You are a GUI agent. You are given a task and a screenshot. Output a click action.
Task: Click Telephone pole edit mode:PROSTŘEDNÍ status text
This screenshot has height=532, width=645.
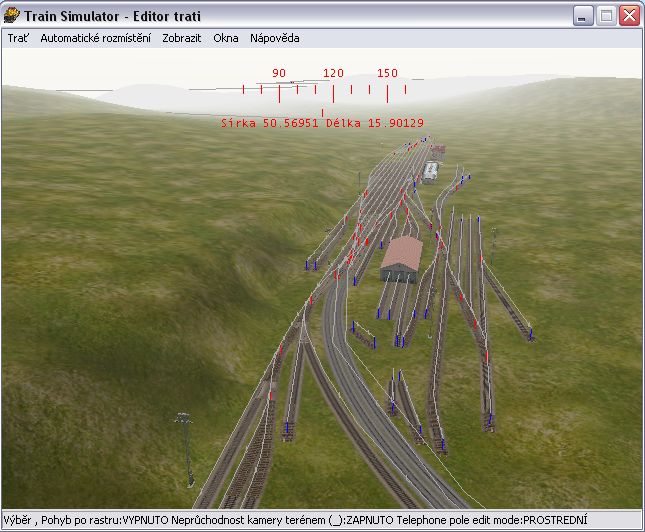[492, 520]
